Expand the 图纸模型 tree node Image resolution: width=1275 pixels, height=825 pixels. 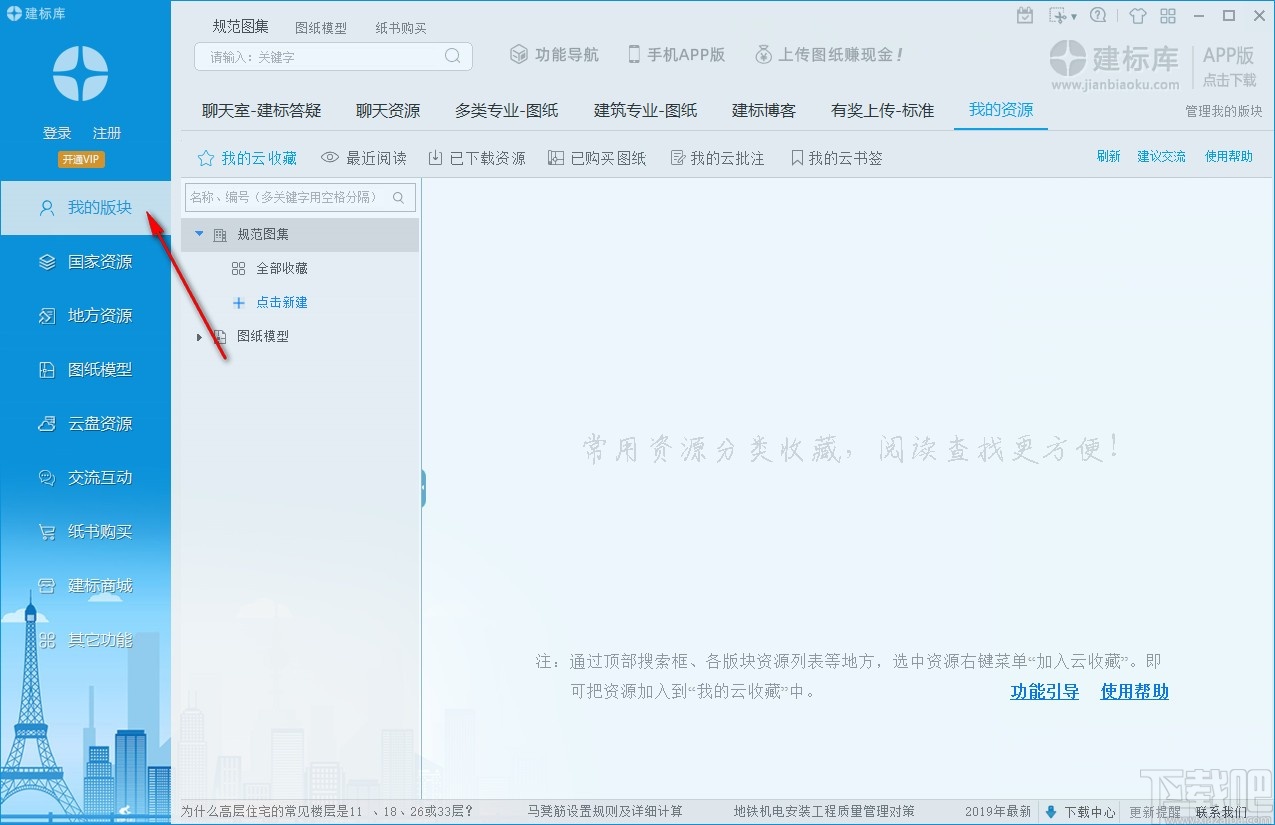pos(198,336)
